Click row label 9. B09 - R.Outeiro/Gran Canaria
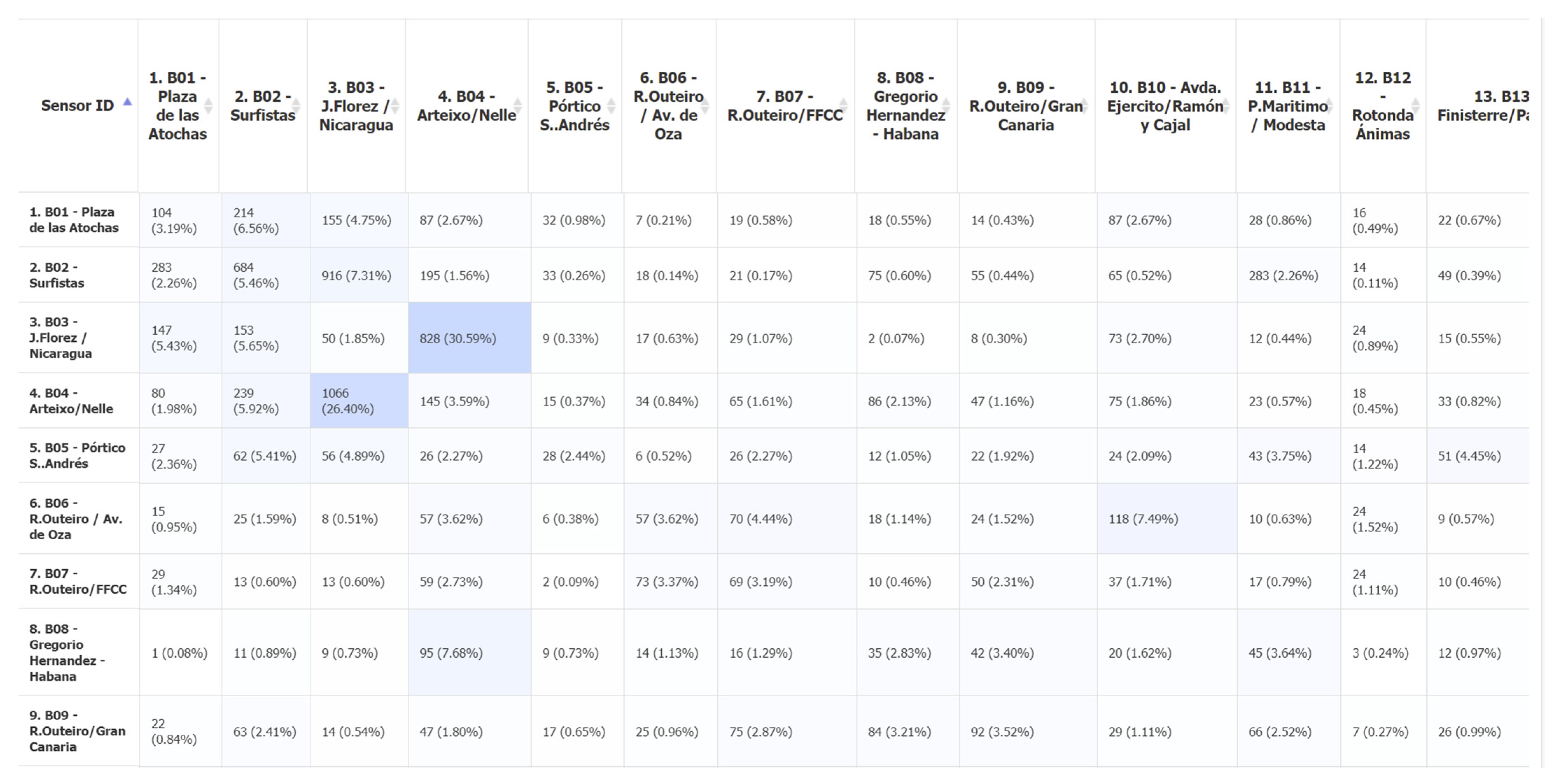Screen dimensions: 1562x784 coord(77,731)
